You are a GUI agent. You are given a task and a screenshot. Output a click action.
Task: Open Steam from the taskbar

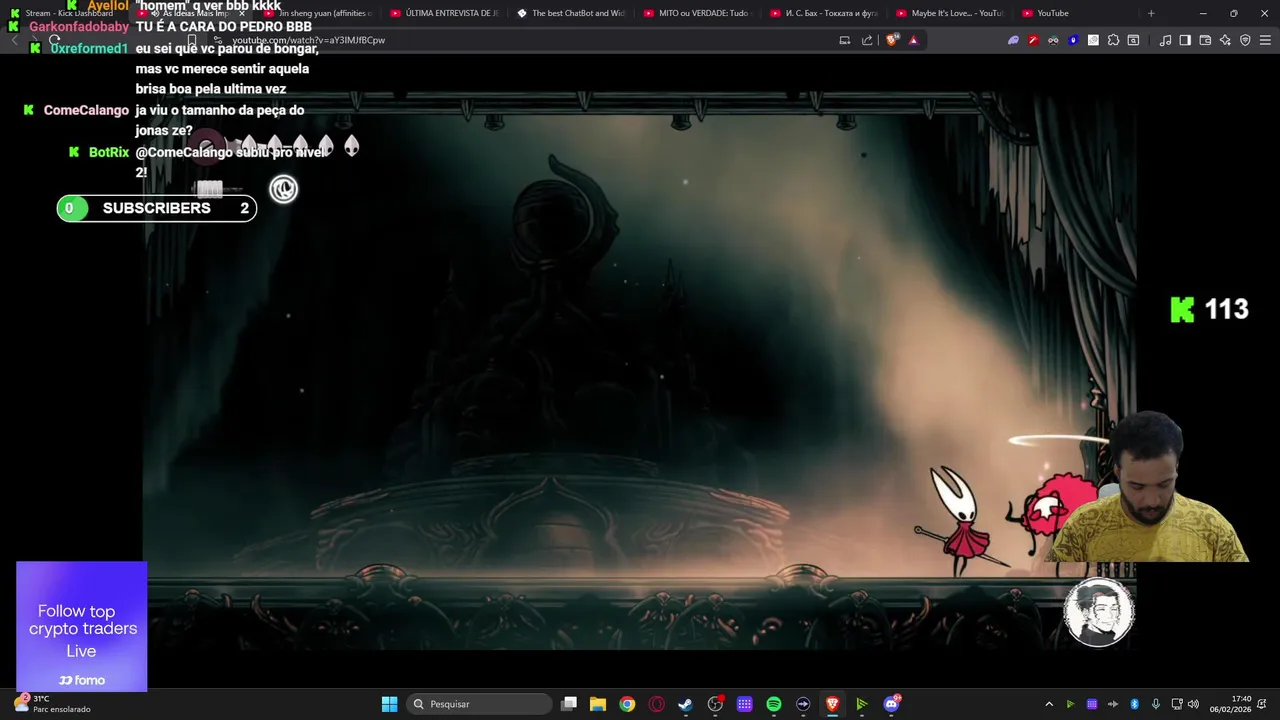(x=685, y=704)
